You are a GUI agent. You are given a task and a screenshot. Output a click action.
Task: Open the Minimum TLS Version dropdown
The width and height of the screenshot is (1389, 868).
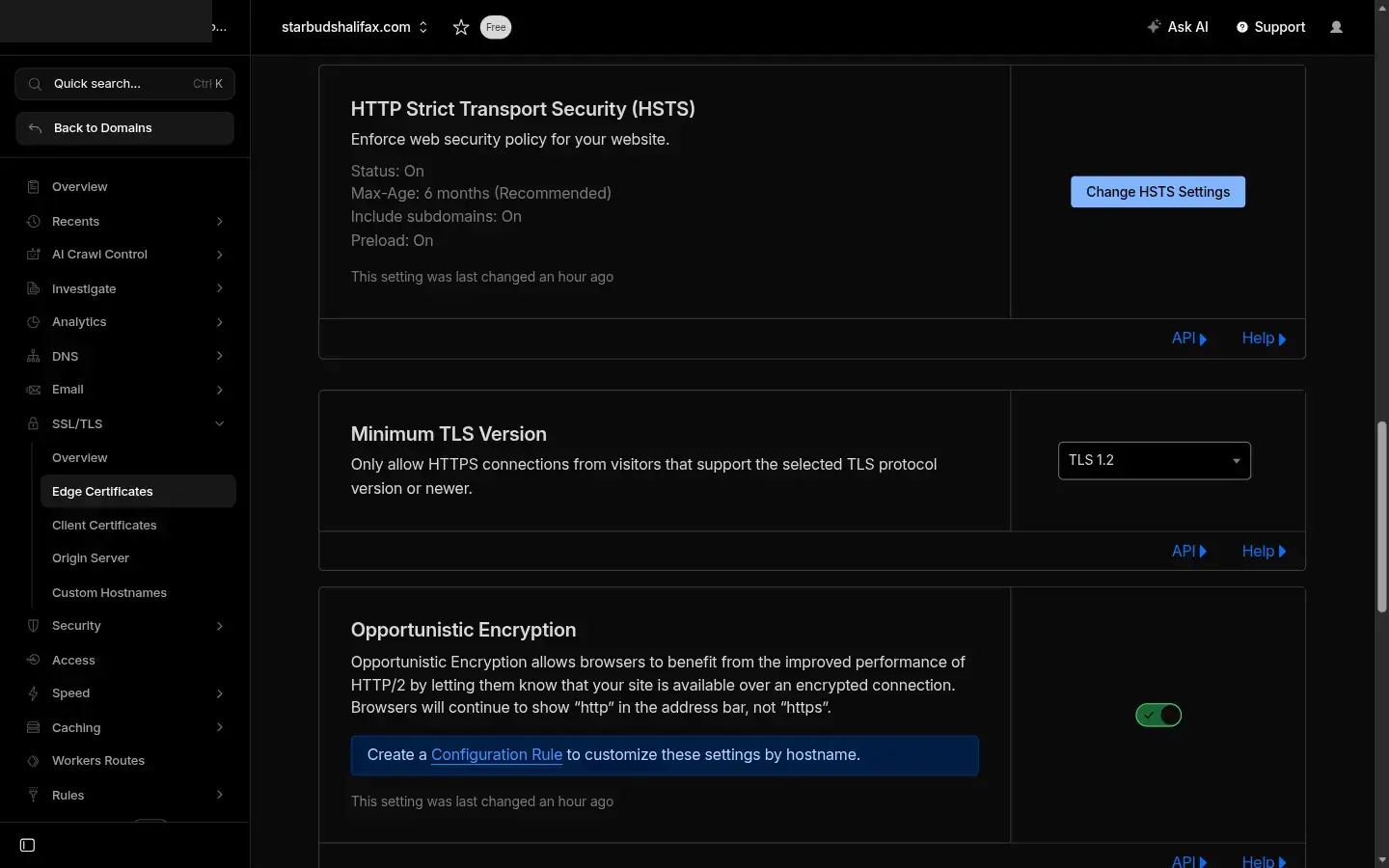[x=1154, y=460]
